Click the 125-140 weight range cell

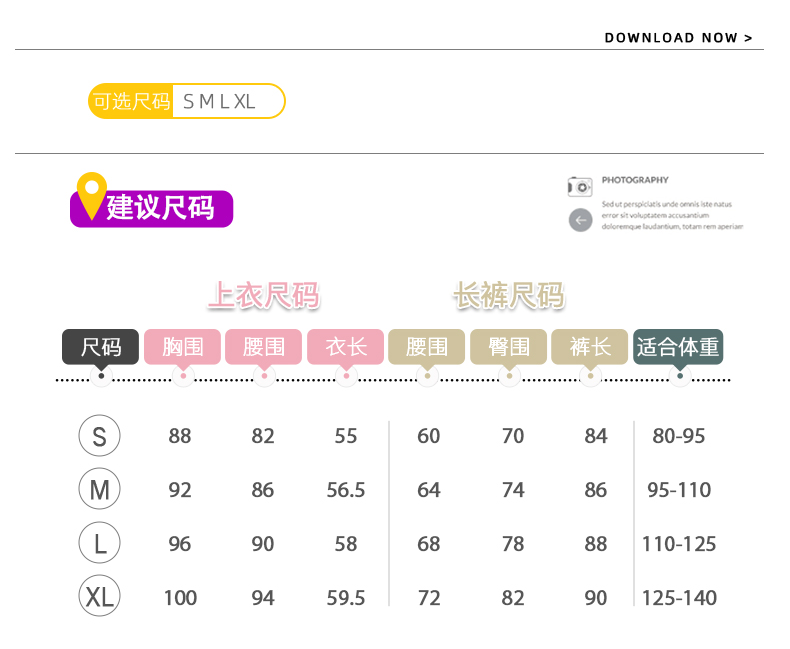[679, 598]
